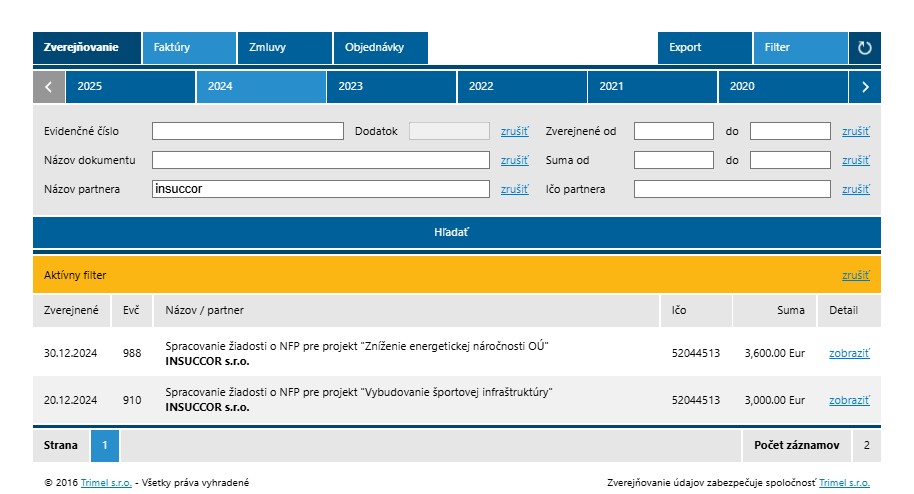This screenshot has width=914, height=494.
Task: Go to page 1 in pagination
Action: [104, 446]
